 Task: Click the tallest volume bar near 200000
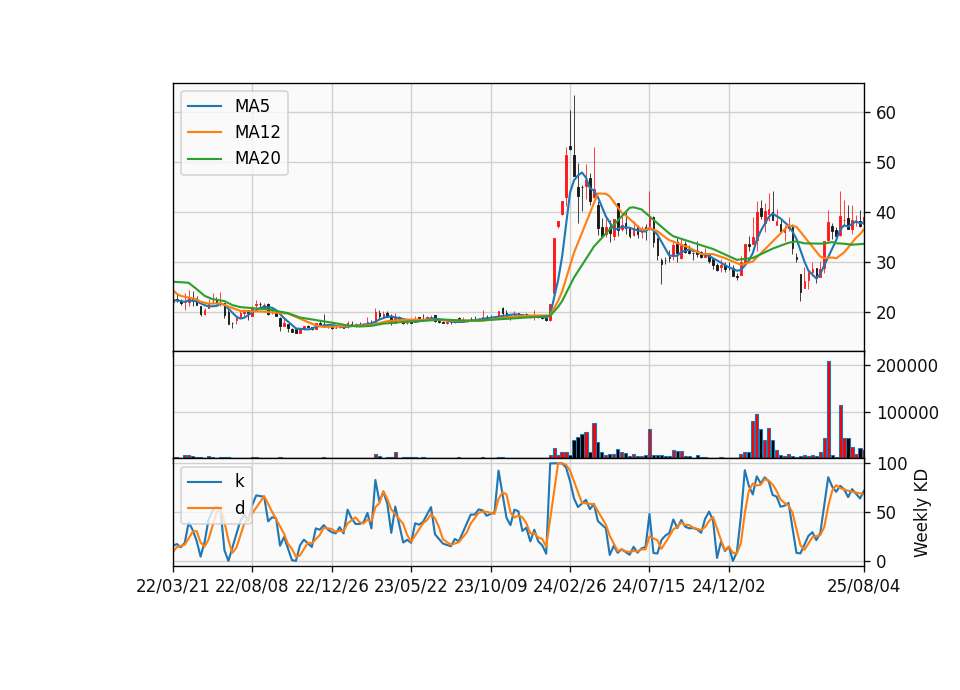coord(829,410)
